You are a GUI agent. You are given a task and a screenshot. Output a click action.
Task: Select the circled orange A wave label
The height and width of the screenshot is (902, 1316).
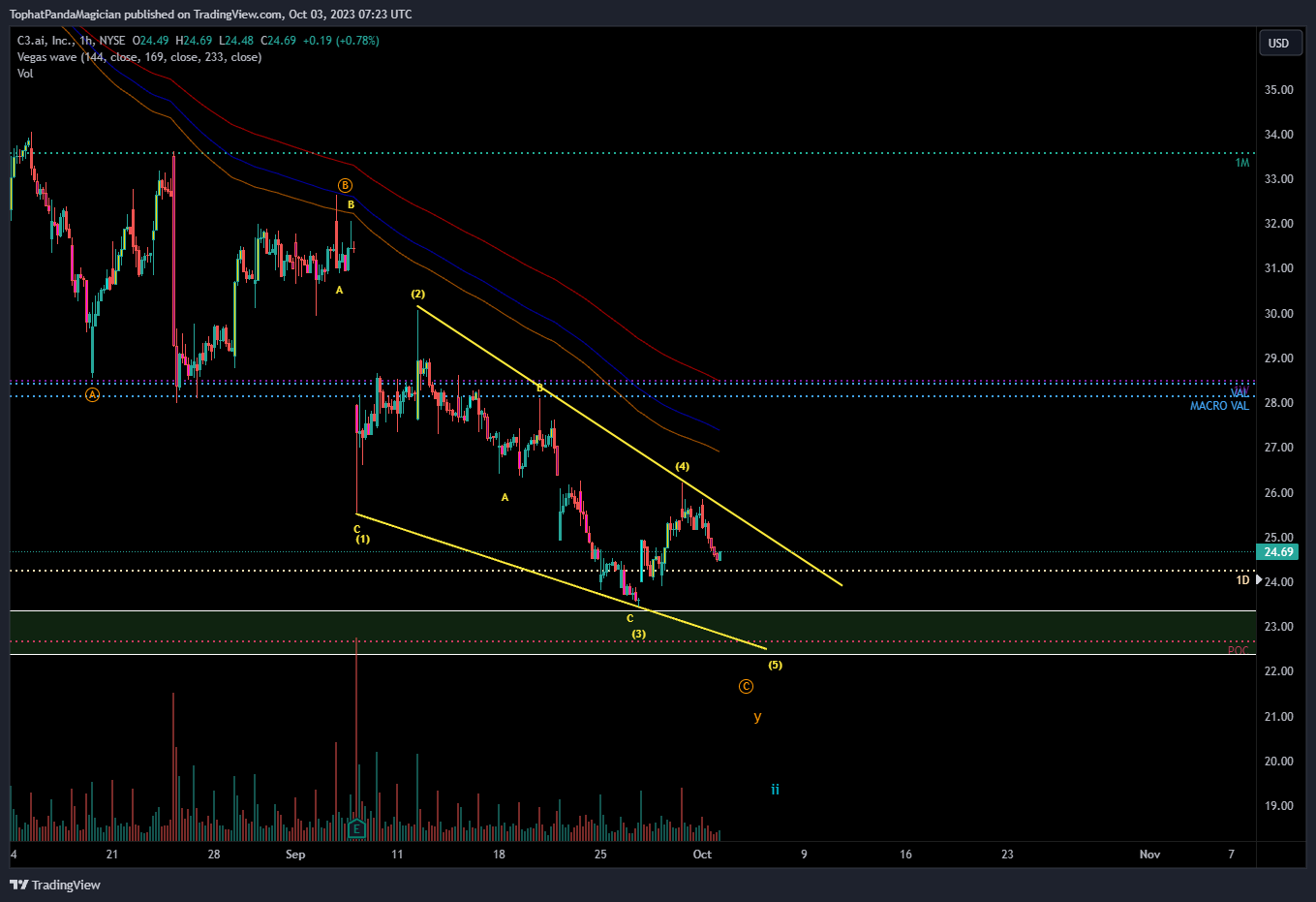[92, 395]
